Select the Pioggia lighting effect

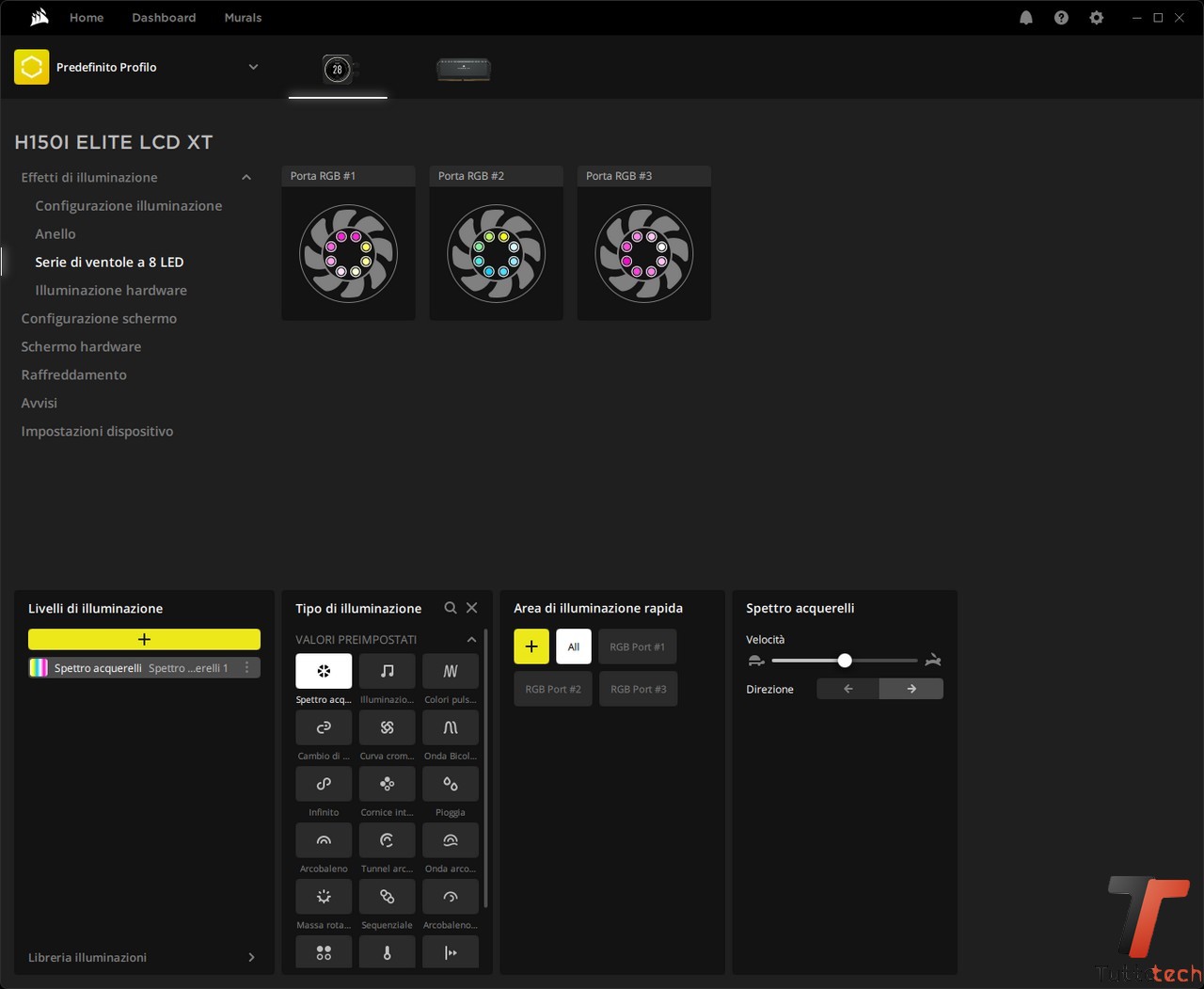click(450, 784)
